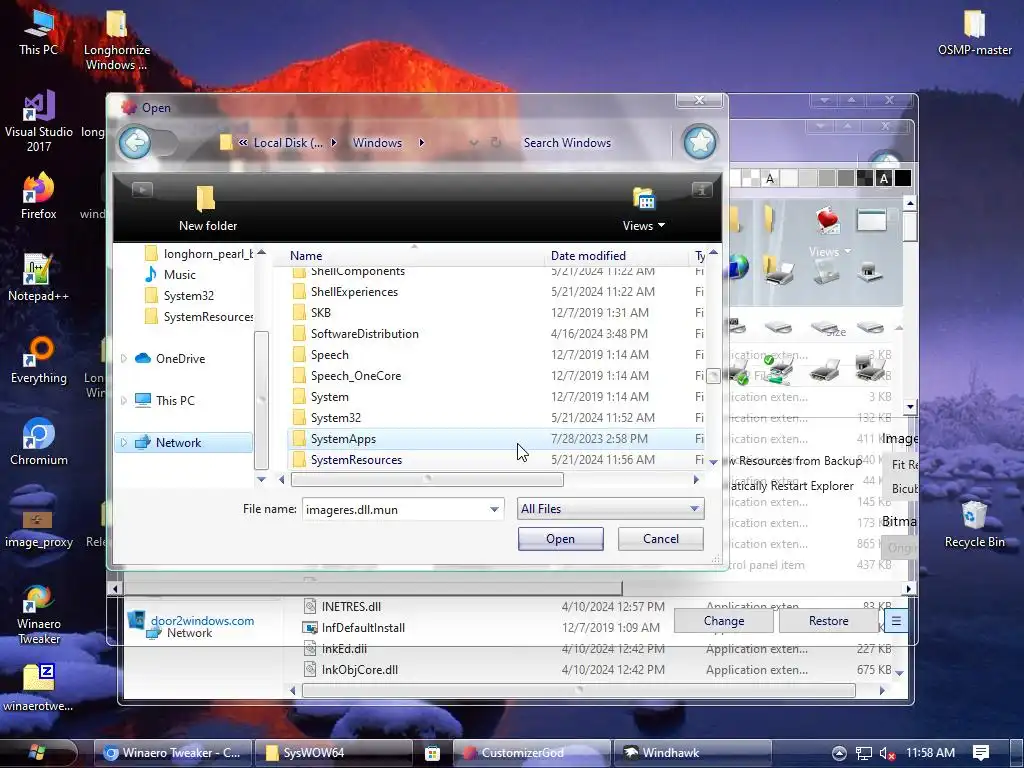Open door2windows.com link
Screen dimensions: 1024x768
(x=202, y=620)
